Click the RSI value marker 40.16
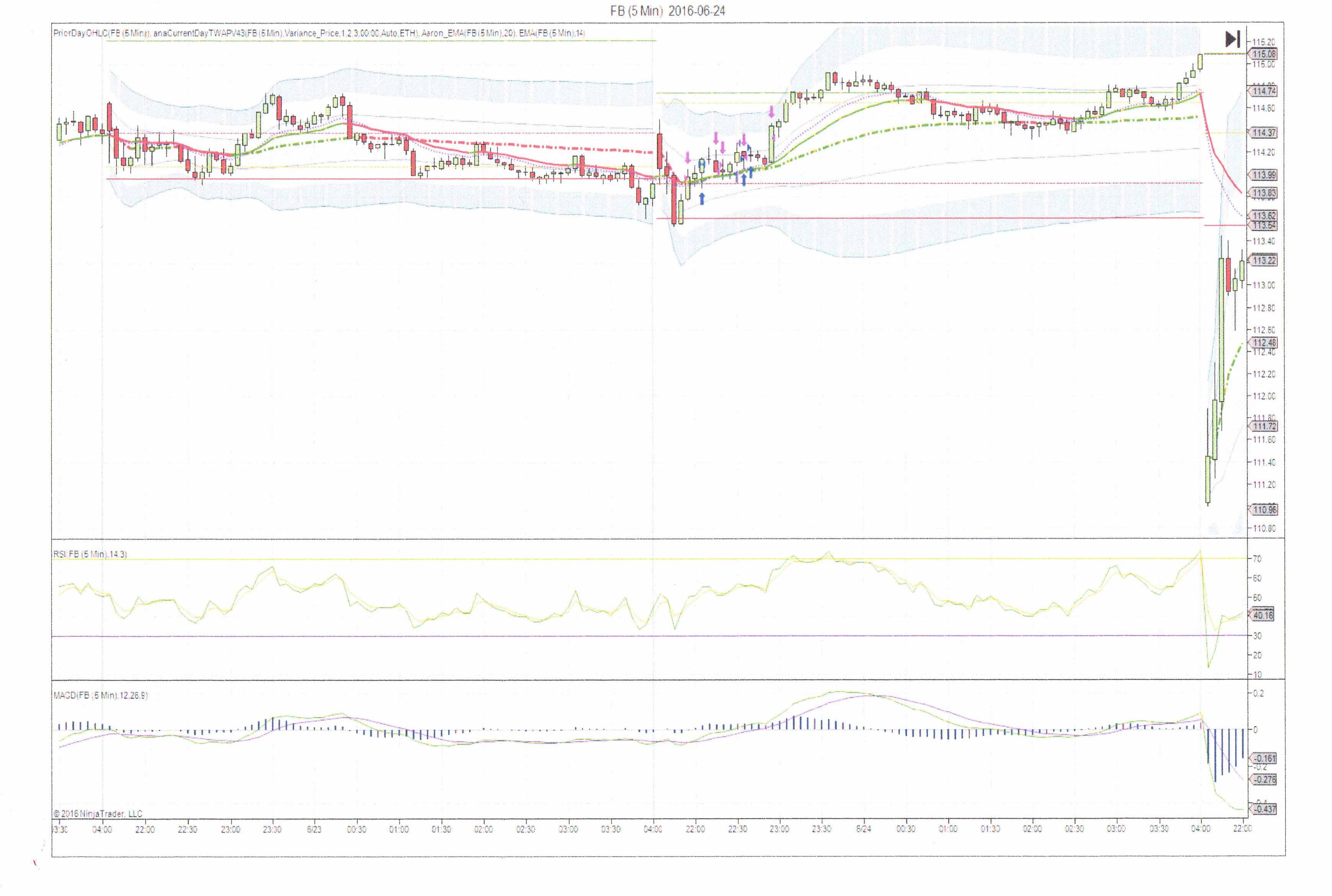Viewport: 1332px width, 896px height. click(x=1263, y=615)
